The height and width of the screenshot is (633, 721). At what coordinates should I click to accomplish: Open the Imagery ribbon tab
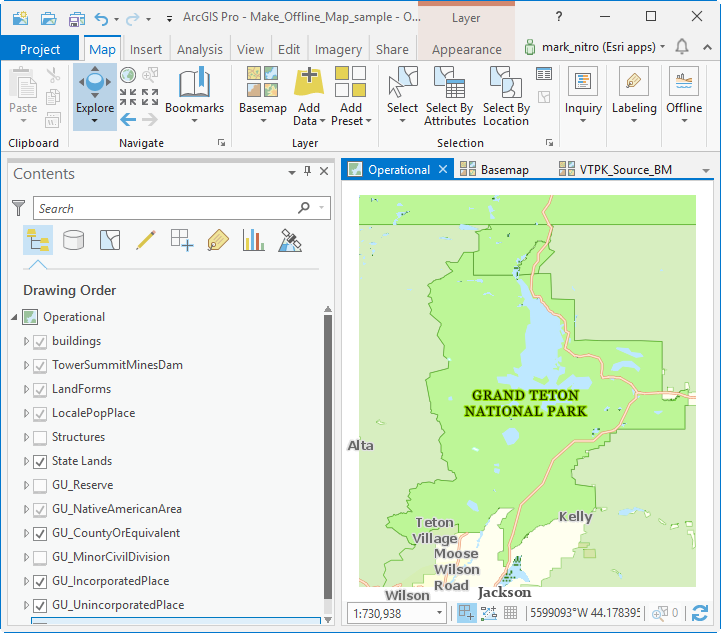point(338,49)
